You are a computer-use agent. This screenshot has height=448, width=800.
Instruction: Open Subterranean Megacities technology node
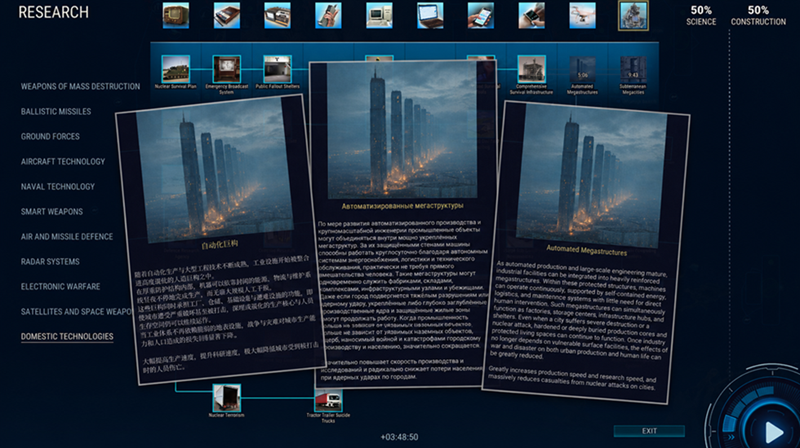633,69
